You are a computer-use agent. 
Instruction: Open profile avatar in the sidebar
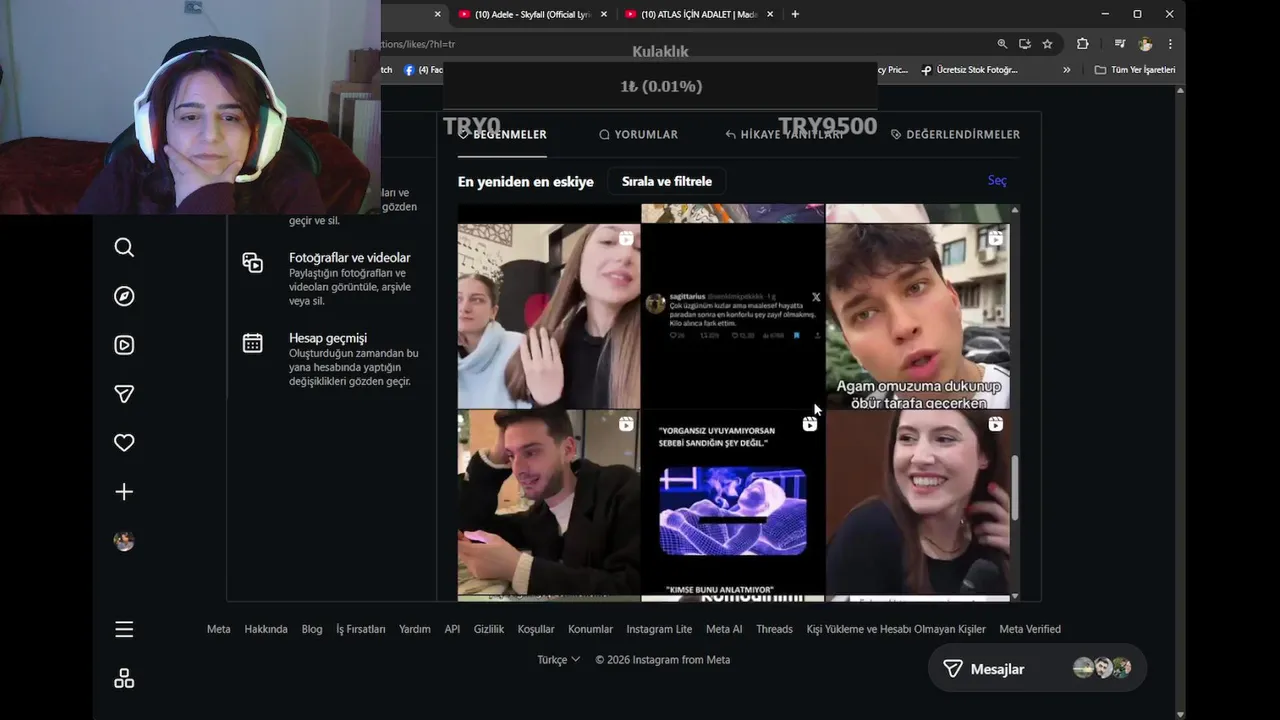[124, 541]
